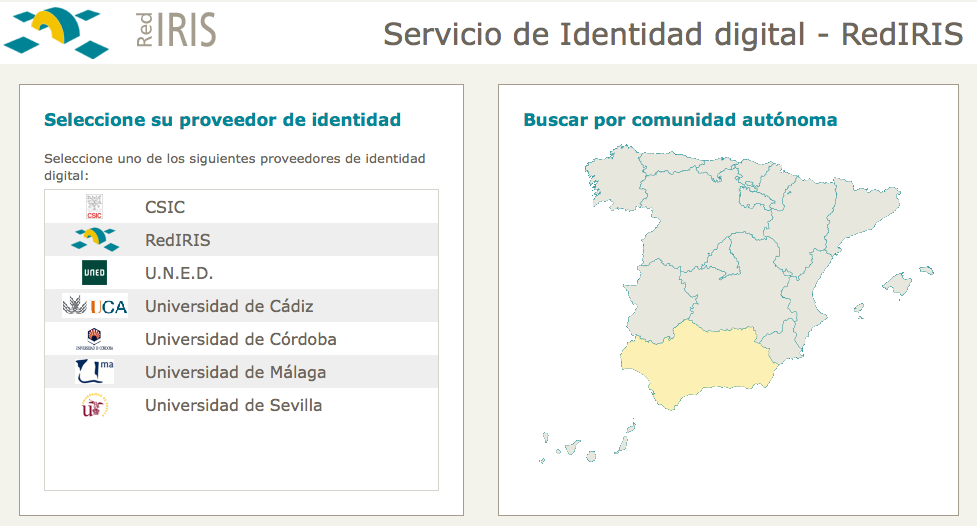Choose Universidad de Córdoba provider
Viewport: 977px width, 526px height.
[241, 338]
